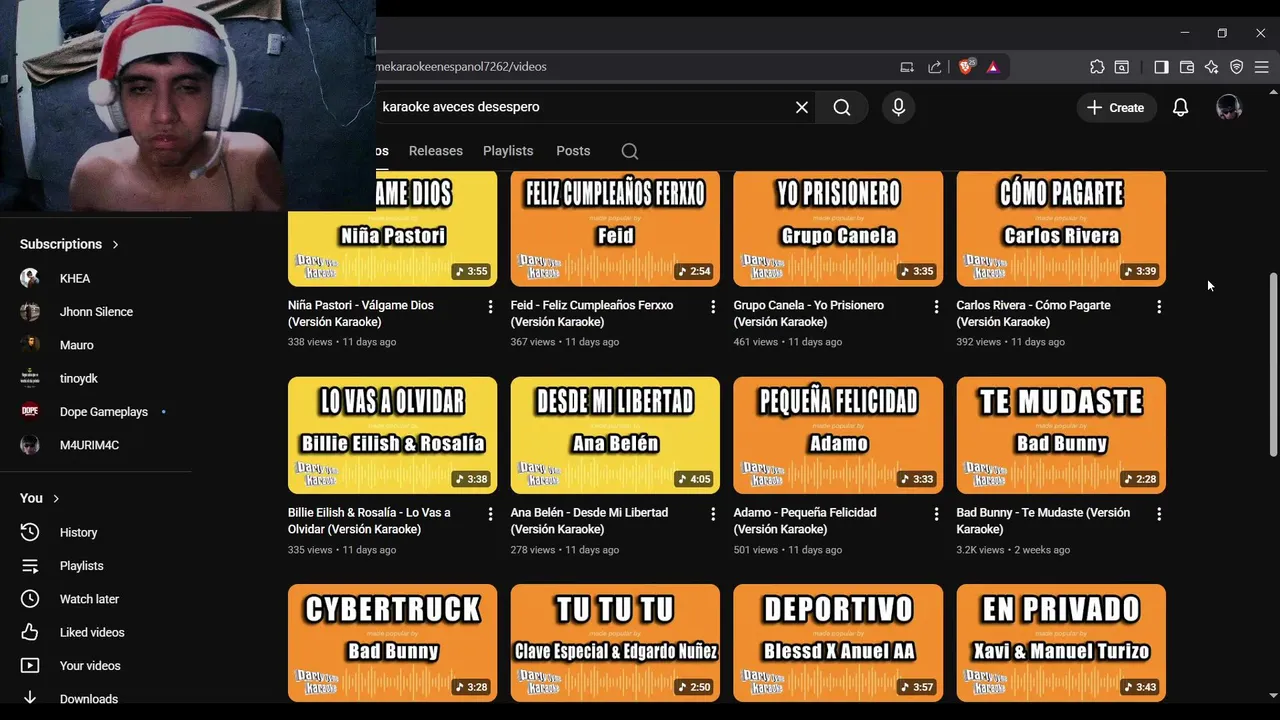1280x720 pixels.
Task: Click Brave Rewards triangle icon
Action: [993, 67]
